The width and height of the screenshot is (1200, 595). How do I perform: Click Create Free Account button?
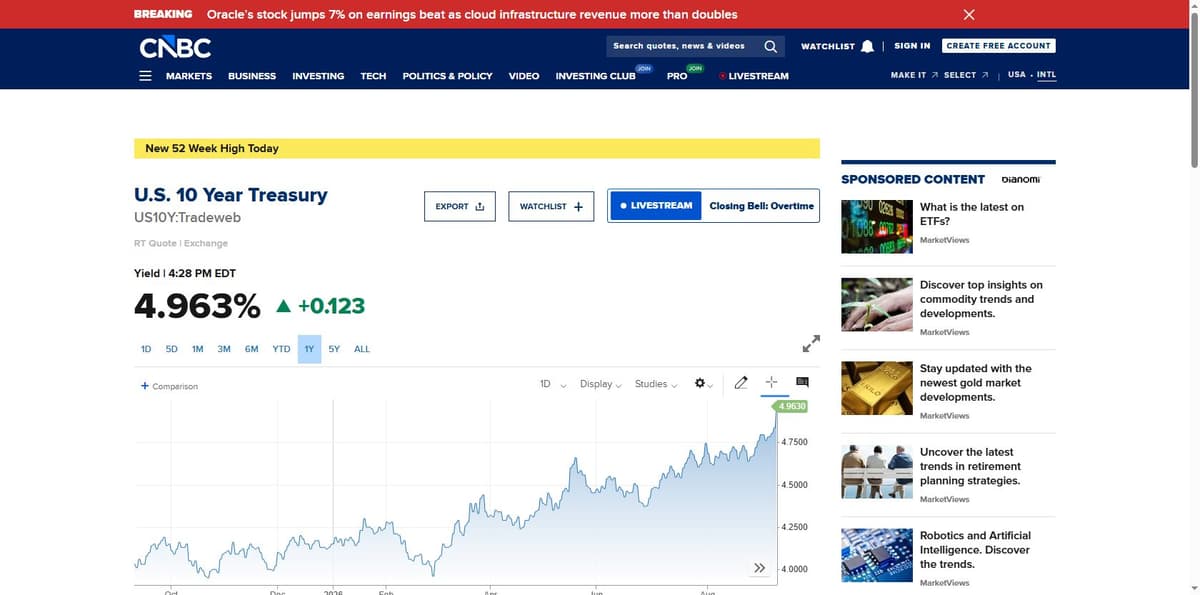tap(998, 46)
